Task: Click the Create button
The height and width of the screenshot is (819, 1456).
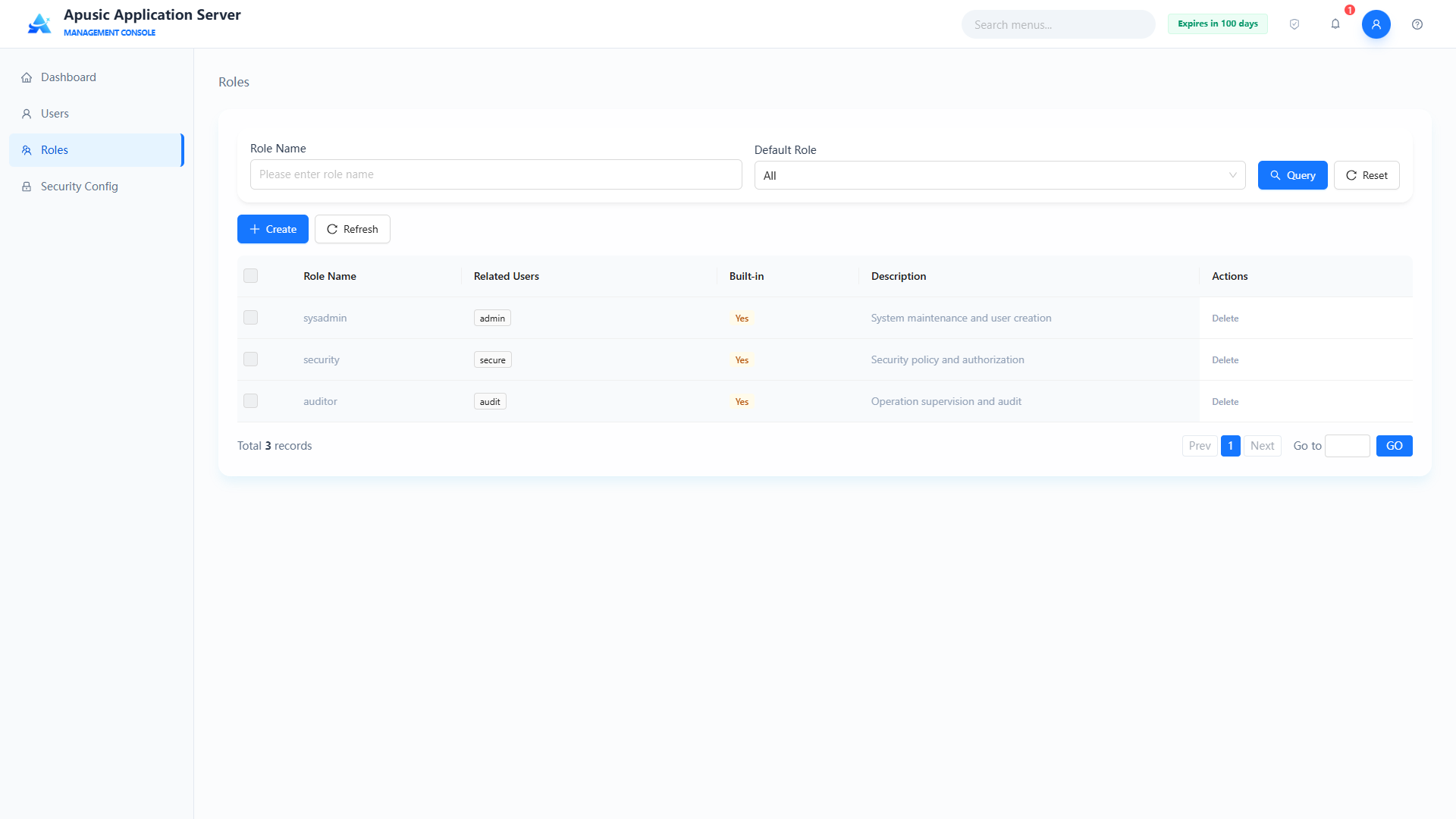Action: coord(273,229)
